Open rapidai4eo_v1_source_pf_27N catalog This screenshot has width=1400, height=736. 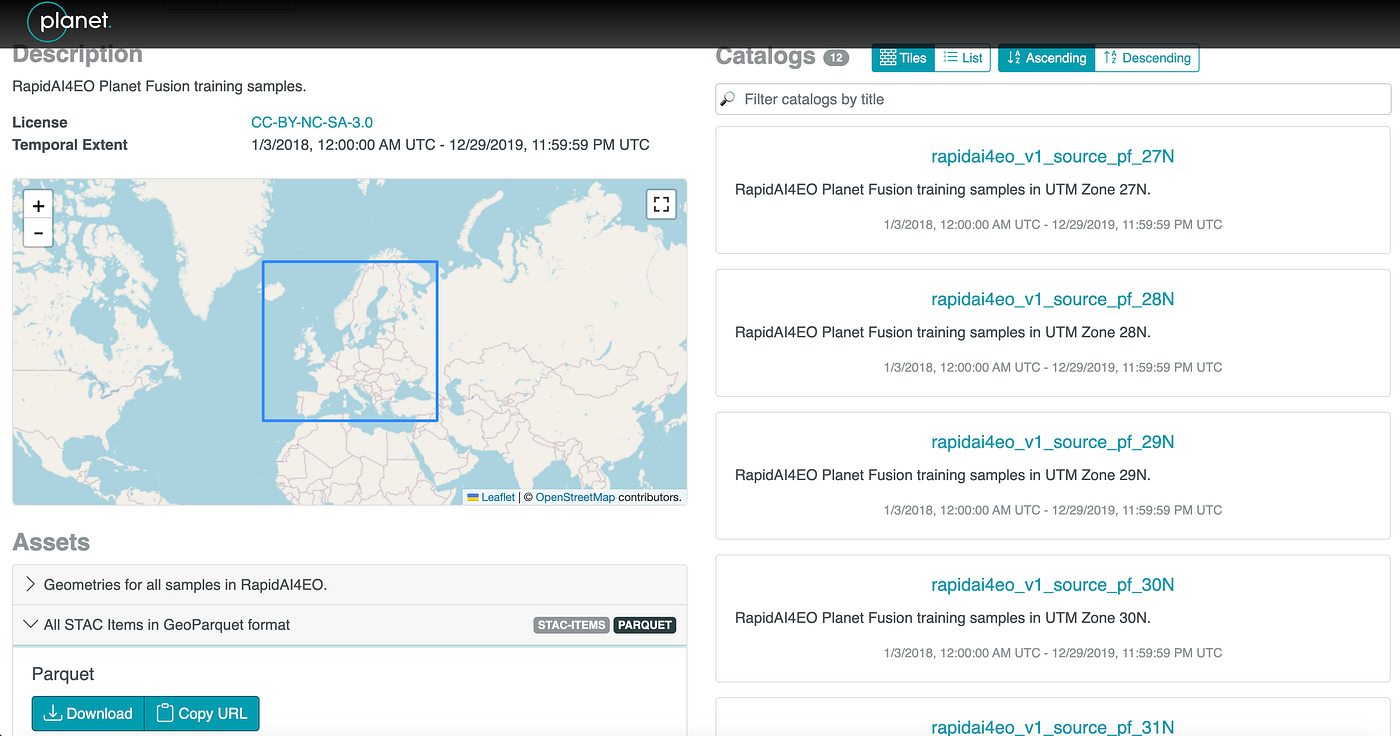coord(1053,157)
